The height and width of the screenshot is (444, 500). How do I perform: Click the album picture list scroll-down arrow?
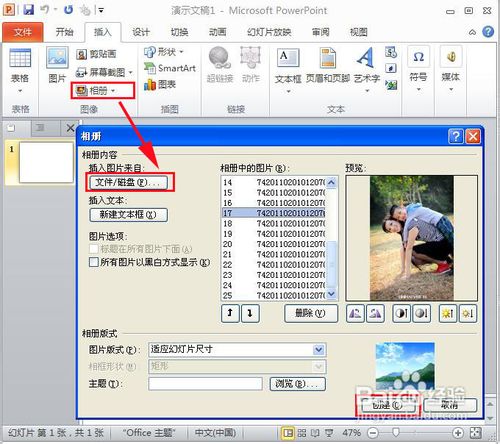[331, 294]
